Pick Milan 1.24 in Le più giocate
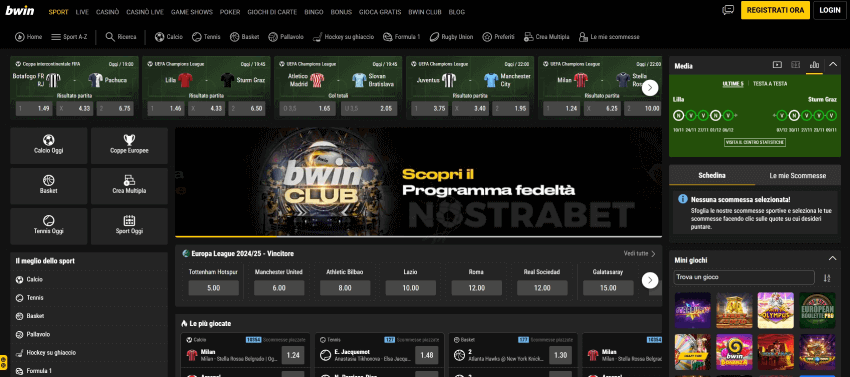Viewport: 850px width, 377px height. pos(293,355)
